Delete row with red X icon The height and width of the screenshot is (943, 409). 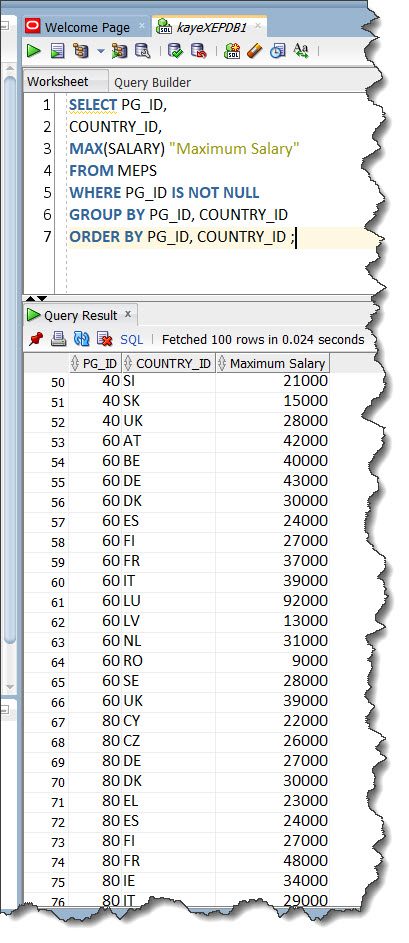pyautogui.click(x=105, y=339)
